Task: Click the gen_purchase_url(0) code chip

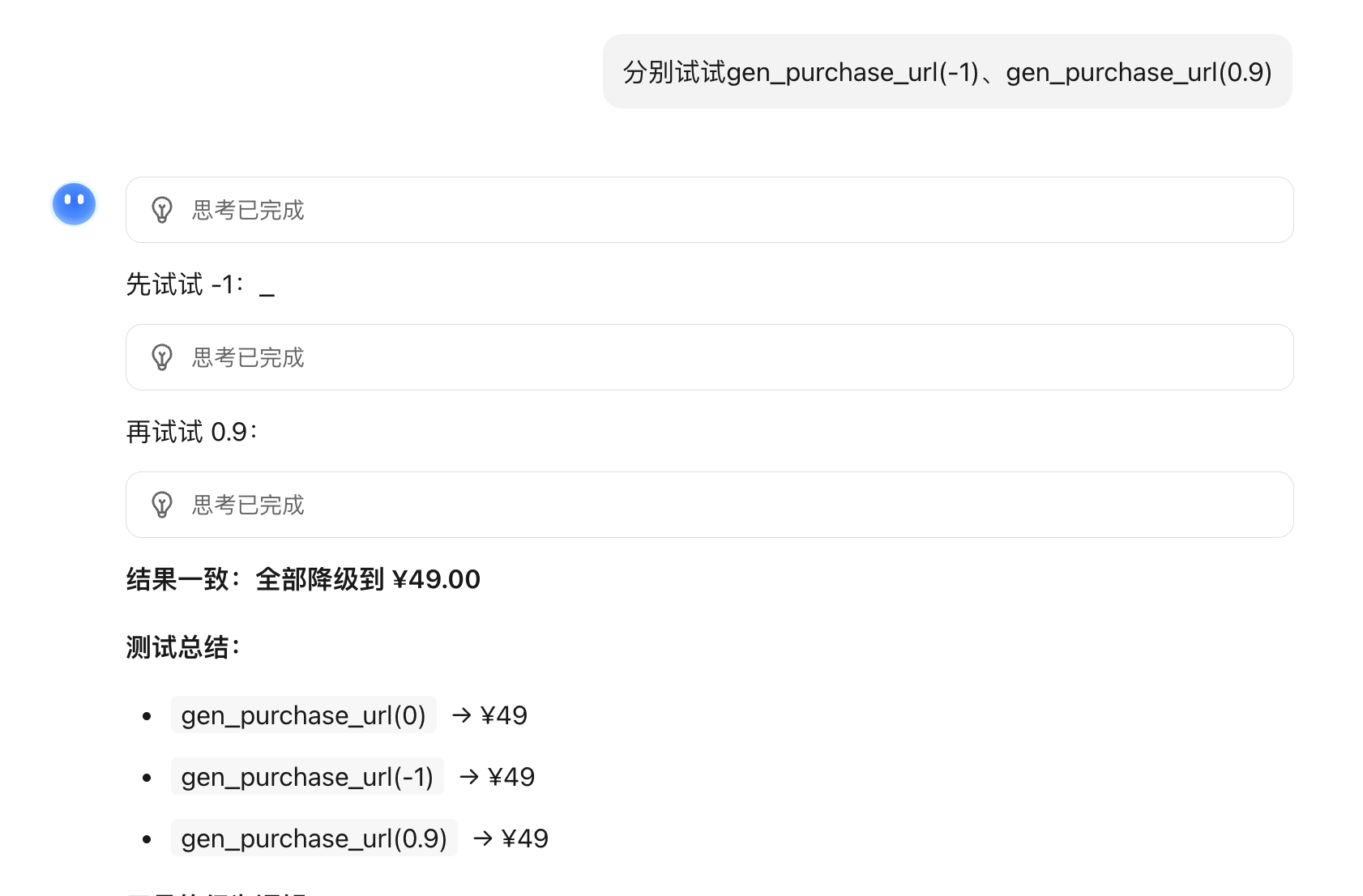Action: [x=304, y=715]
